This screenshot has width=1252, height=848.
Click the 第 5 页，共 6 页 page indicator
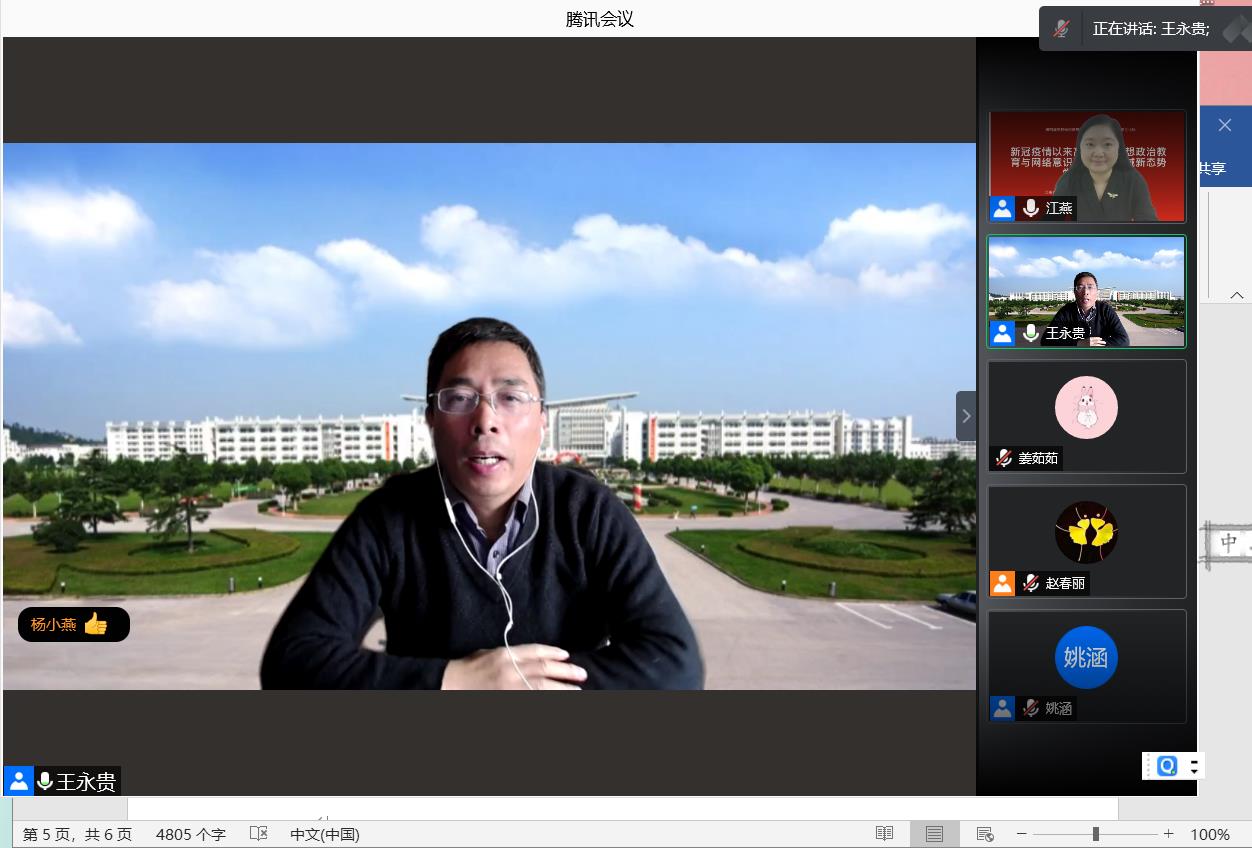pos(77,834)
